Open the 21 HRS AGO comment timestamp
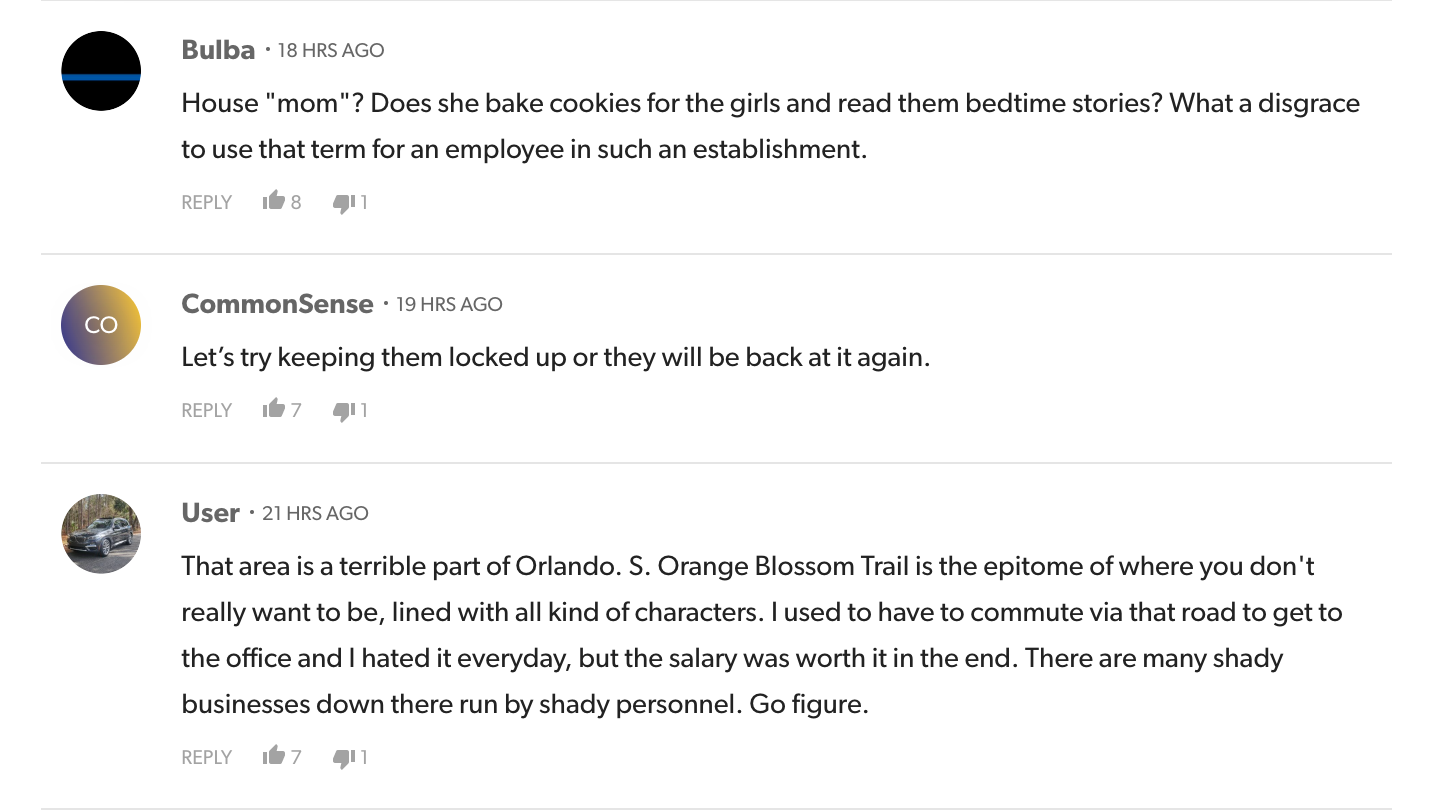The width and height of the screenshot is (1434, 812). pos(315,513)
